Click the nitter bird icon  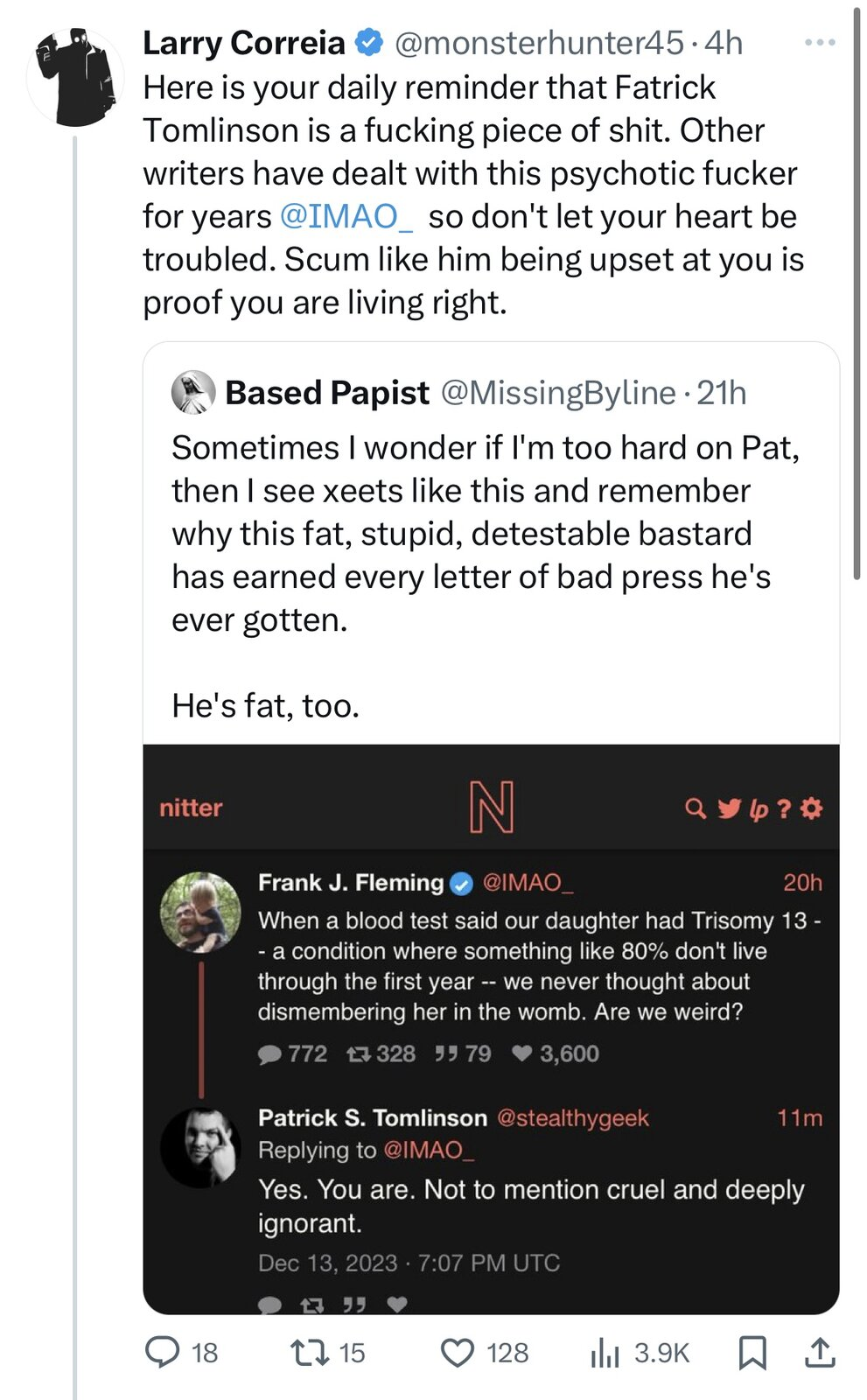pos(729,808)
